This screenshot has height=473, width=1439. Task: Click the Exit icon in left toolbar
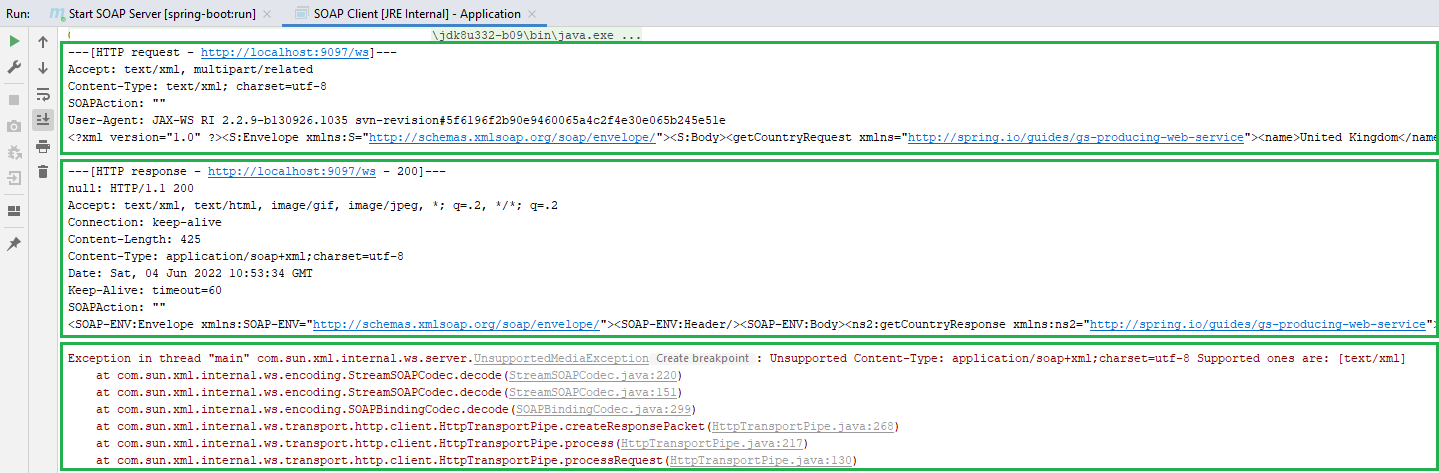(14, 178)
